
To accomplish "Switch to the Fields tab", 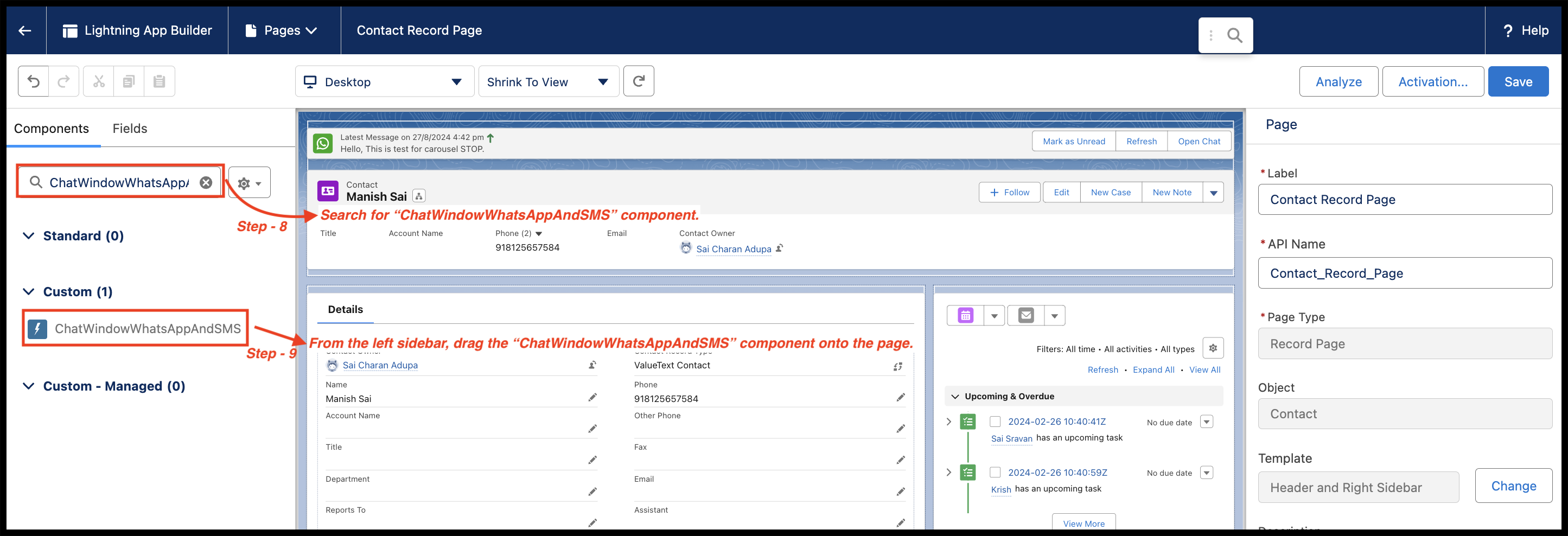I will (x=130, y=129).
